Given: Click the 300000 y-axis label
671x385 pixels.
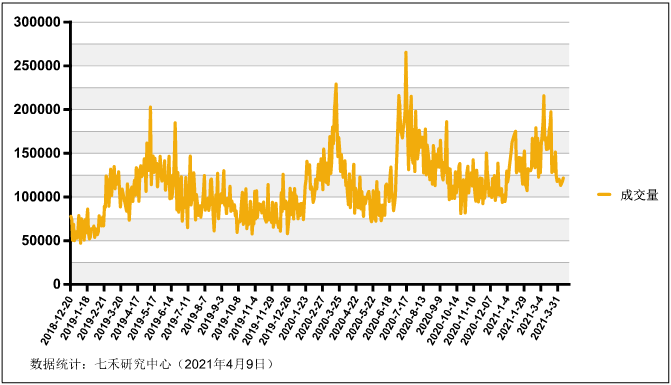Looking at the screenshot, I should (x=37, y=22).
